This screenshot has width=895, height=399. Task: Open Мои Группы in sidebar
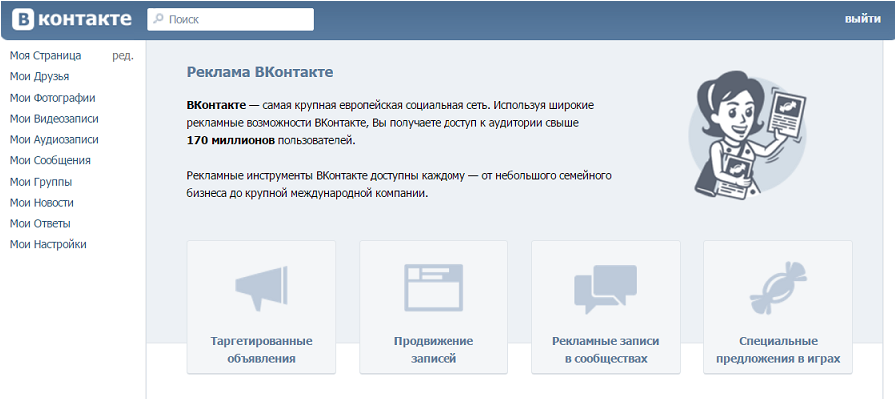(41, 182)
